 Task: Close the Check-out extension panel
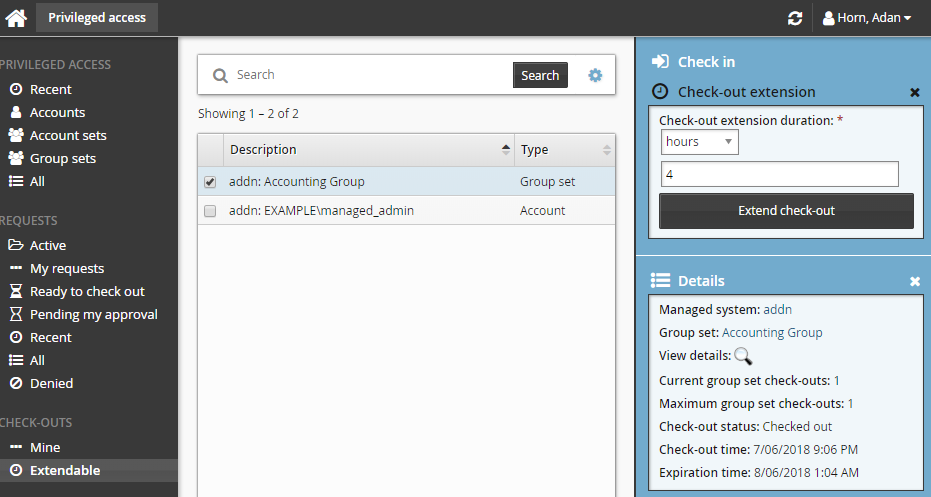[x=914, y=92]
